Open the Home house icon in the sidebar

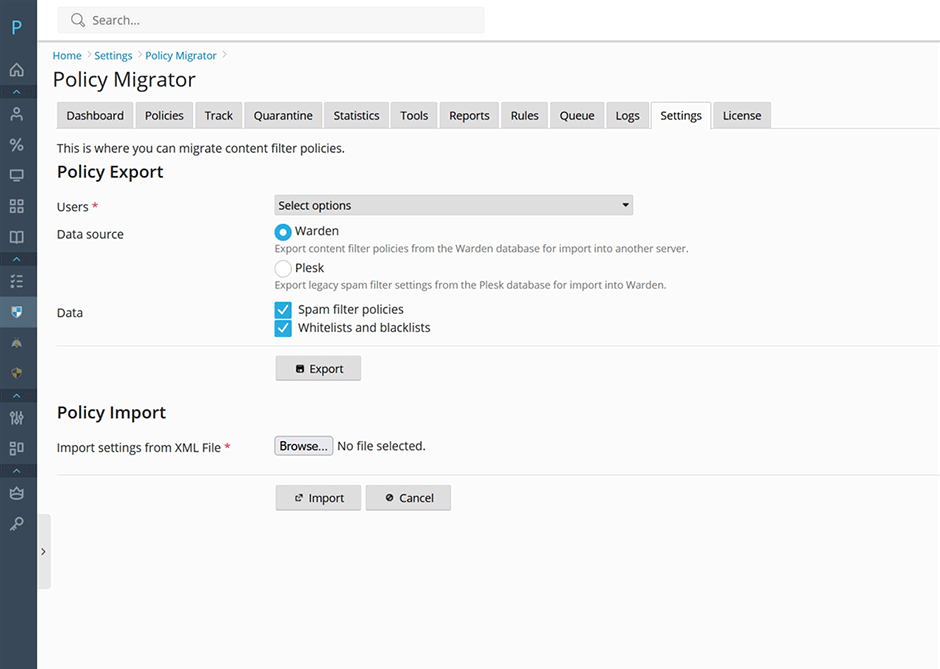[x=17, y=70]
